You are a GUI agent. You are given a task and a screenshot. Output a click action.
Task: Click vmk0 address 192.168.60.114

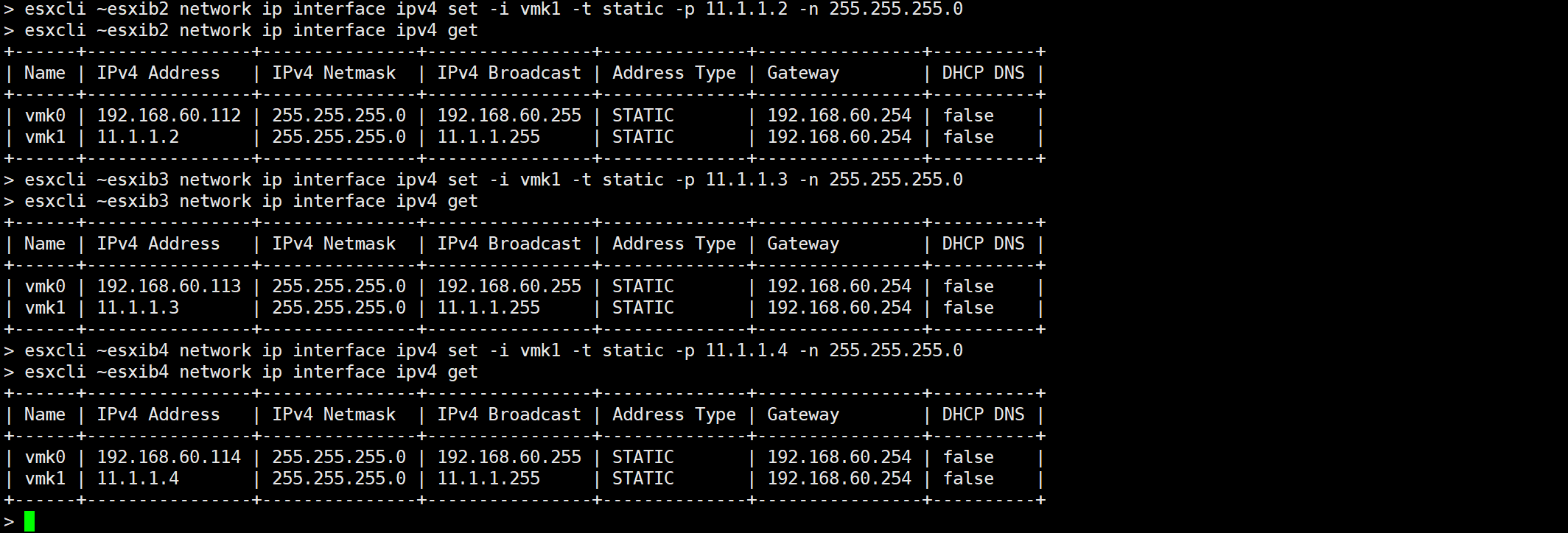pyautogui.click(x=169, y=457)
